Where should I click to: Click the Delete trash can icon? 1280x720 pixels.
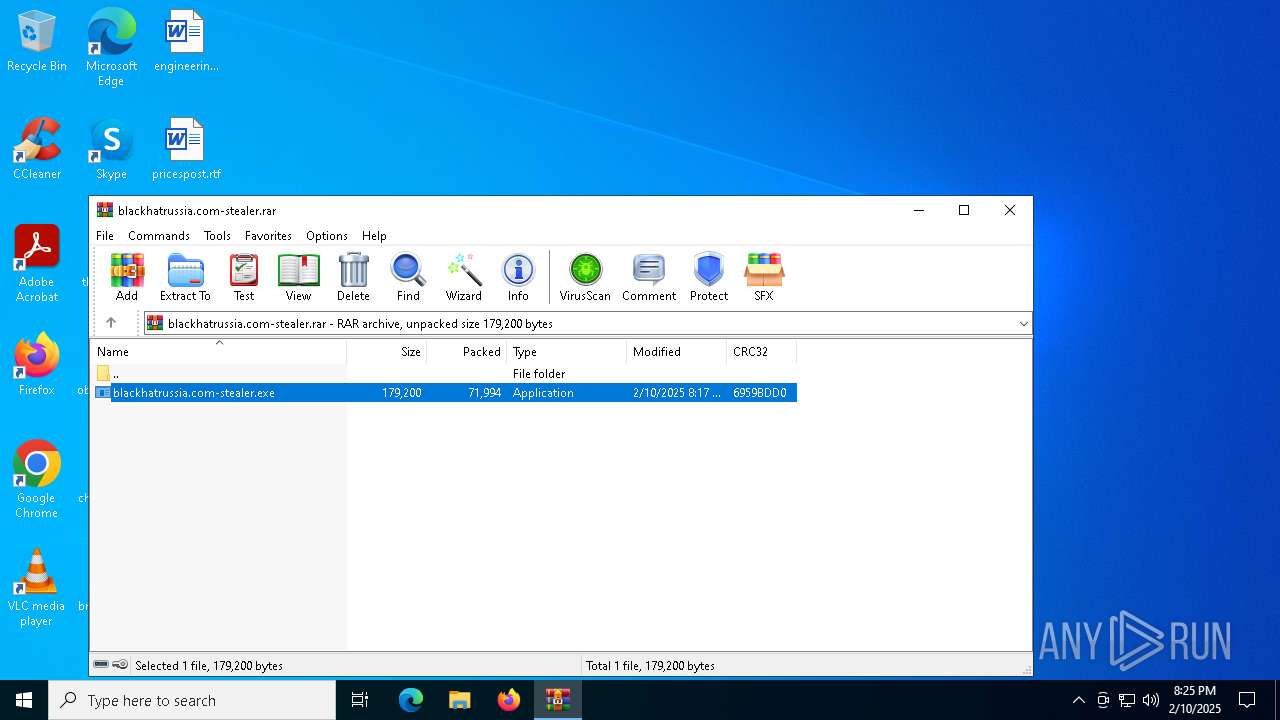(353, 277)
